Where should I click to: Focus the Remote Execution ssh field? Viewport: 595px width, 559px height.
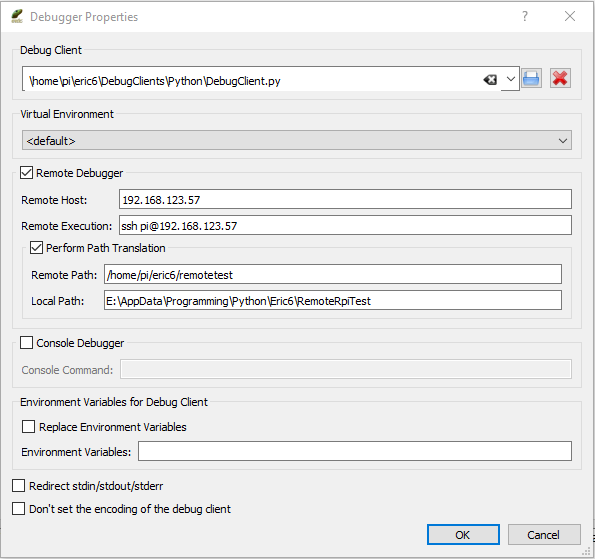coord(345,225)
